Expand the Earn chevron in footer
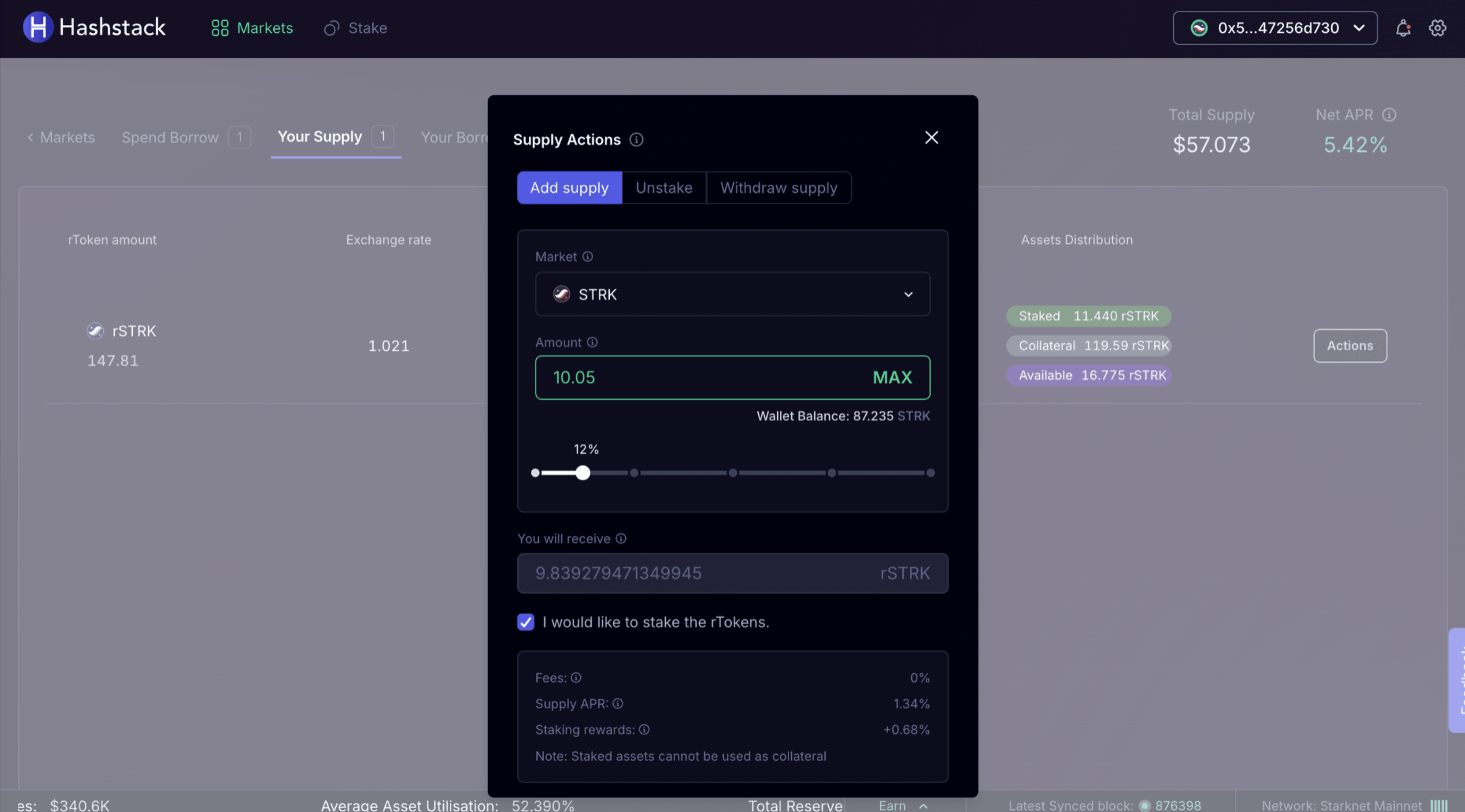The width and height of the screenshot is (1465, 812). click(923, 806)
